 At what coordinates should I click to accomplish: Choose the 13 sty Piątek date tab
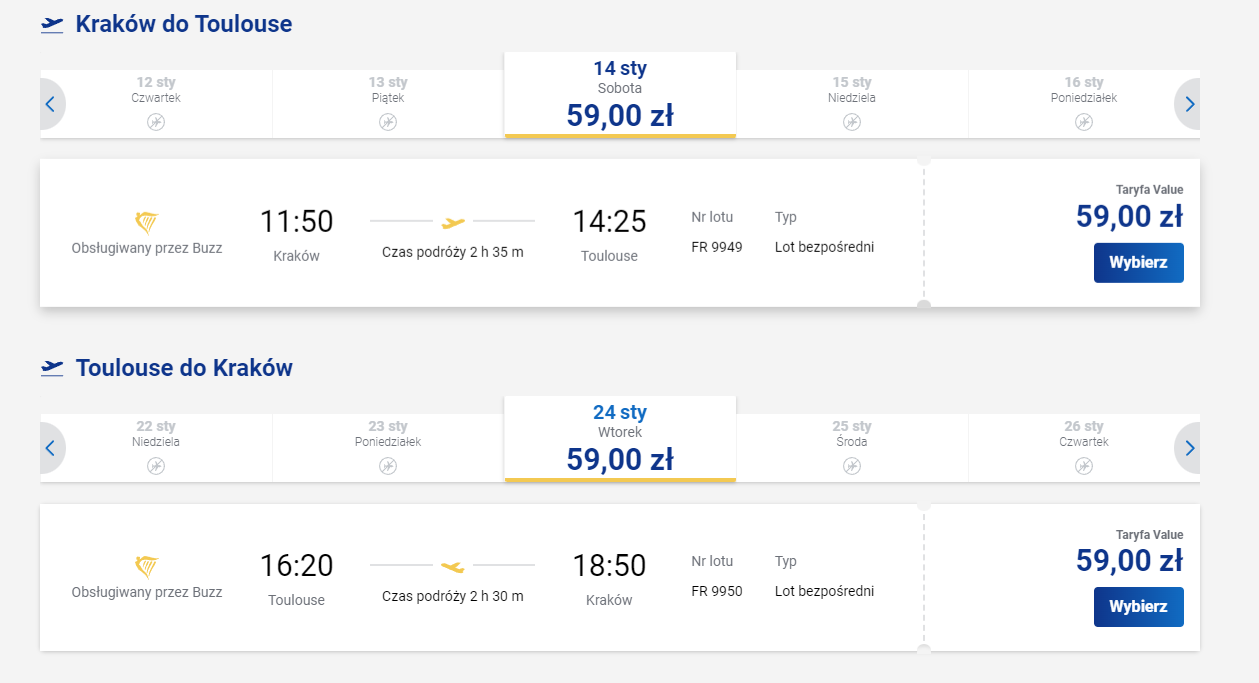pyautogui.click(x=388, y=104)
